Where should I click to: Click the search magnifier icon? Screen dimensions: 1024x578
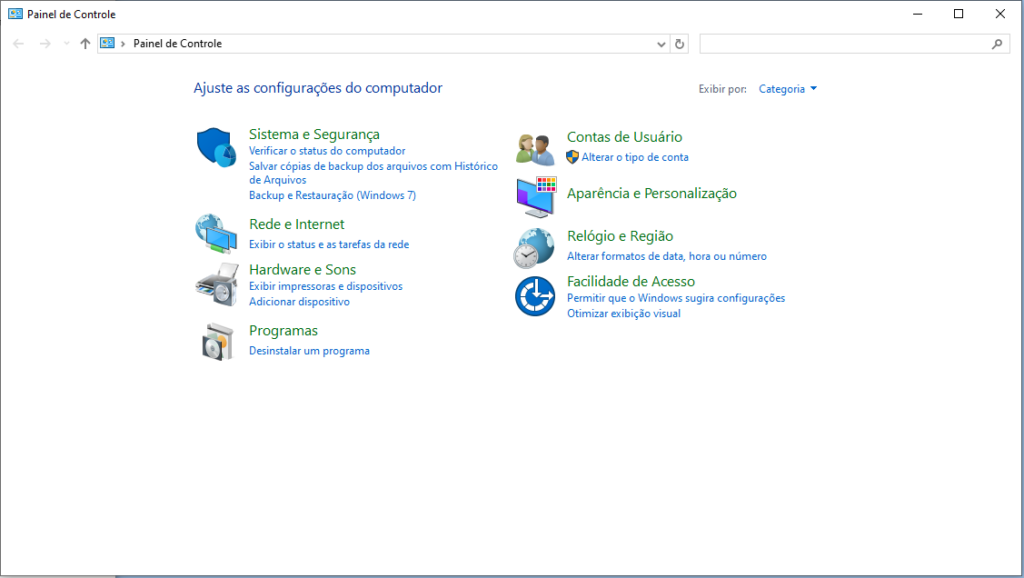coord(997,44)
